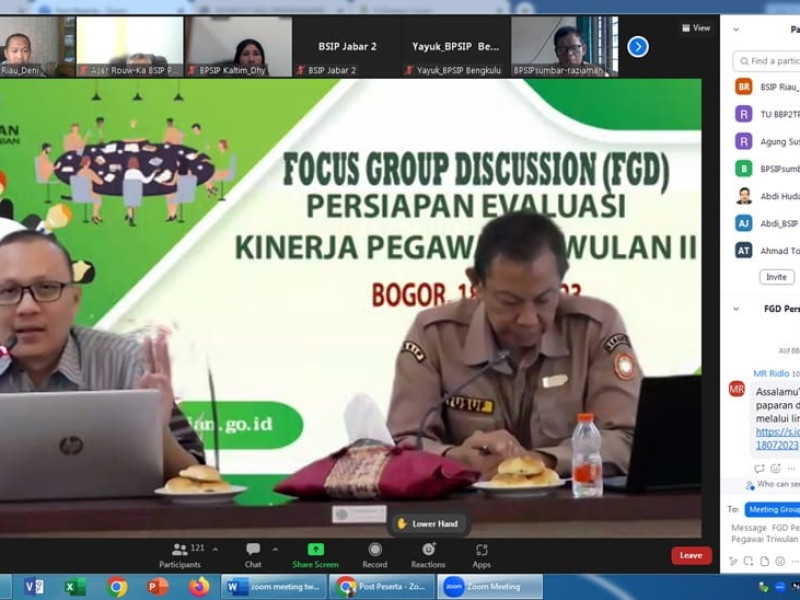Expand the arrow next to Chat button
This screenshot has width=800, height=600.
pyautogui.click(x=275, y=549)
